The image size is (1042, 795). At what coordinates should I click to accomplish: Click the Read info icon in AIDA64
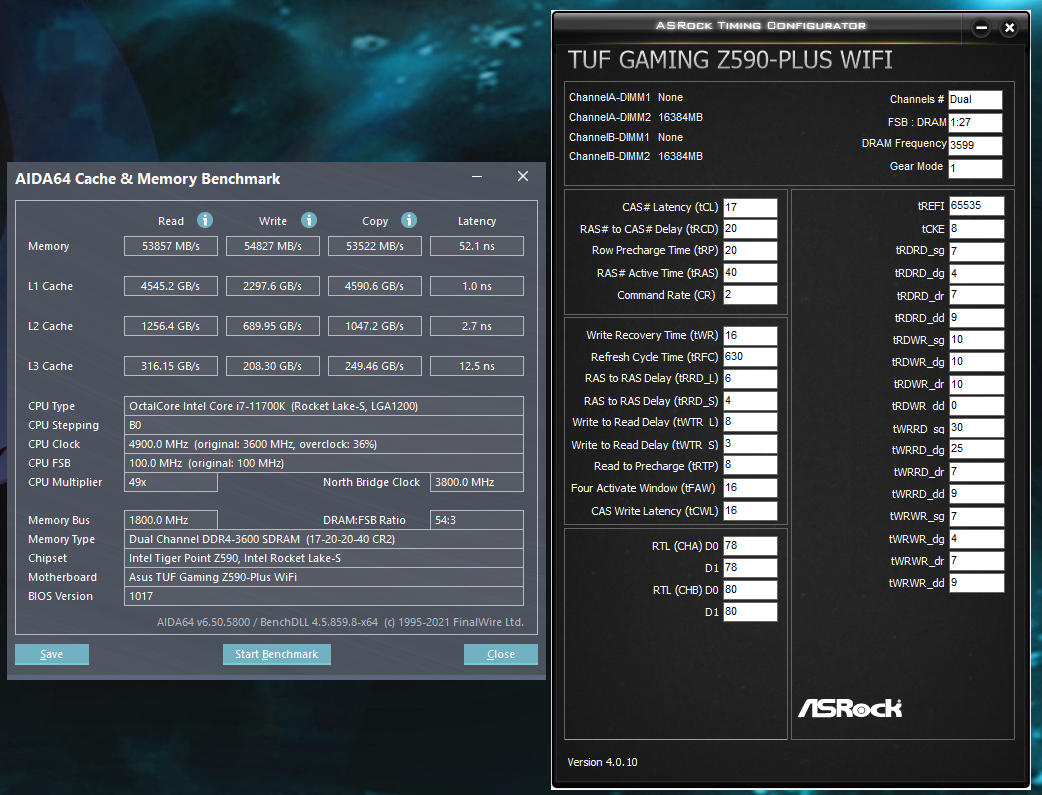(205, 220)
